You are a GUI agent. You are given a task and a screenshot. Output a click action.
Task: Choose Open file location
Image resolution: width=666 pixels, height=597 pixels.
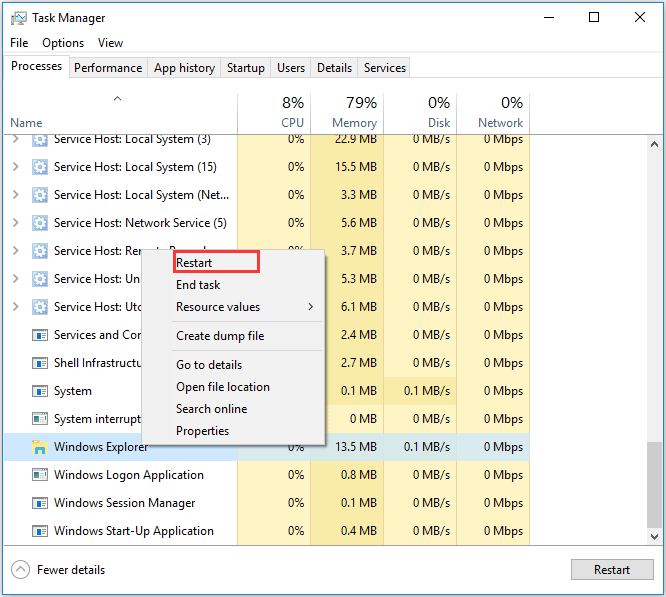click(234, 387)
